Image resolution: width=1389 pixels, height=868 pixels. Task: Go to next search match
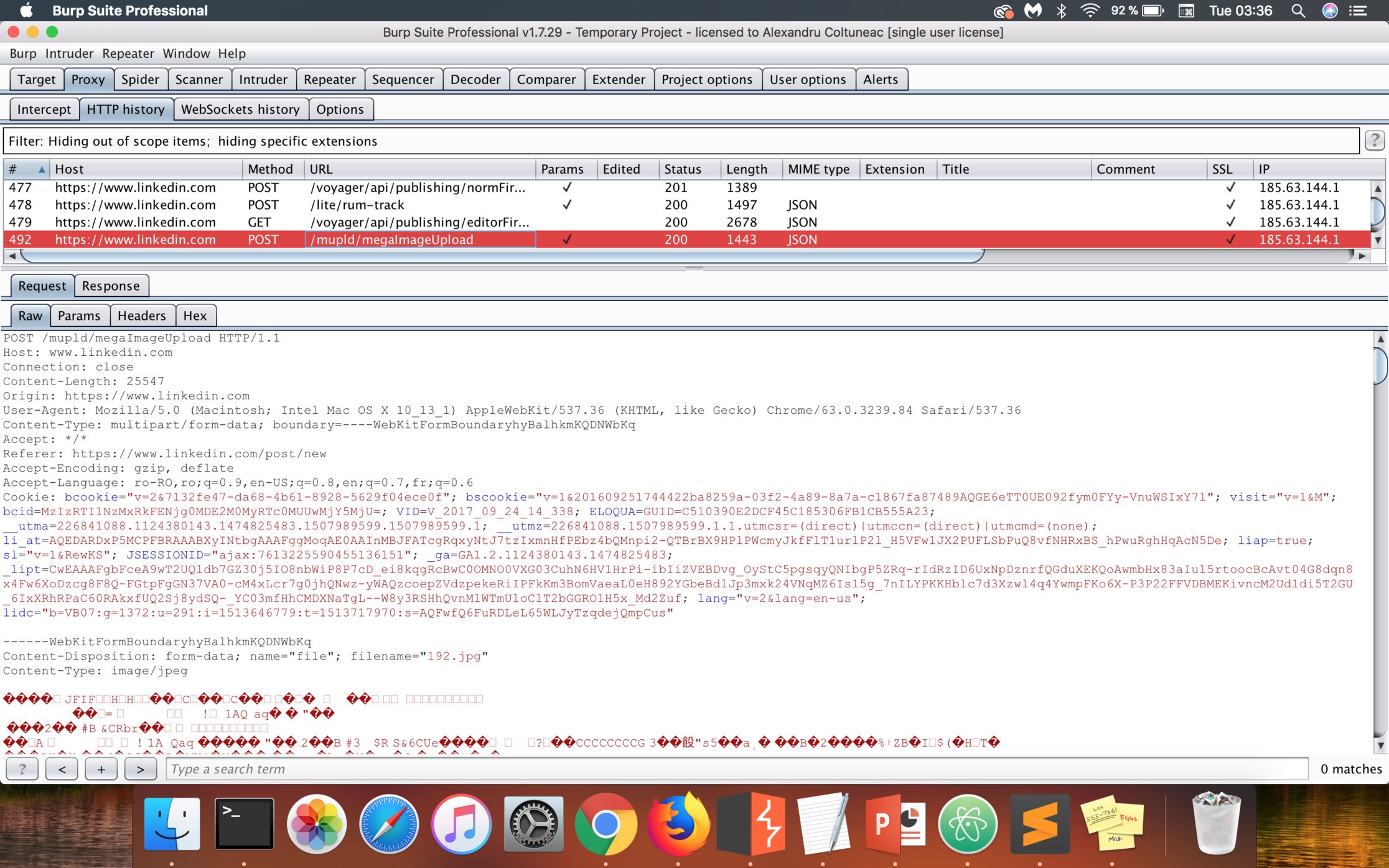pyautogui.click(x=141, y=769)
